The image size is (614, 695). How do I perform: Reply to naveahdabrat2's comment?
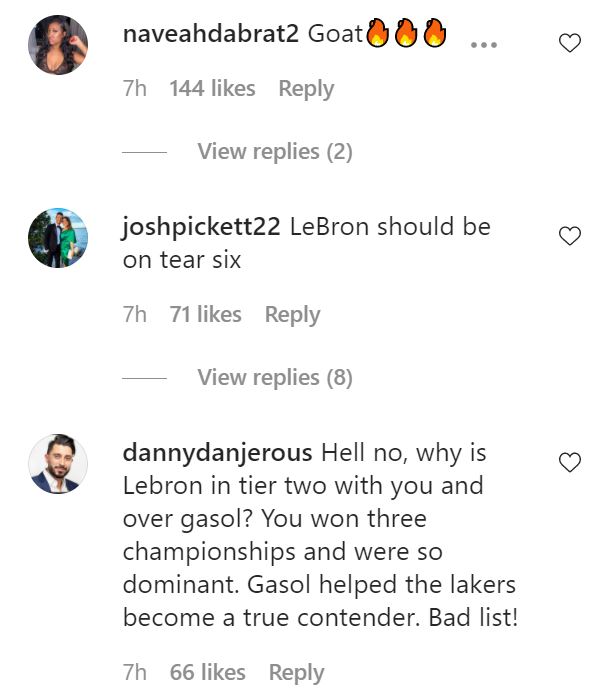pyautogui.click(x=306, y=89)
